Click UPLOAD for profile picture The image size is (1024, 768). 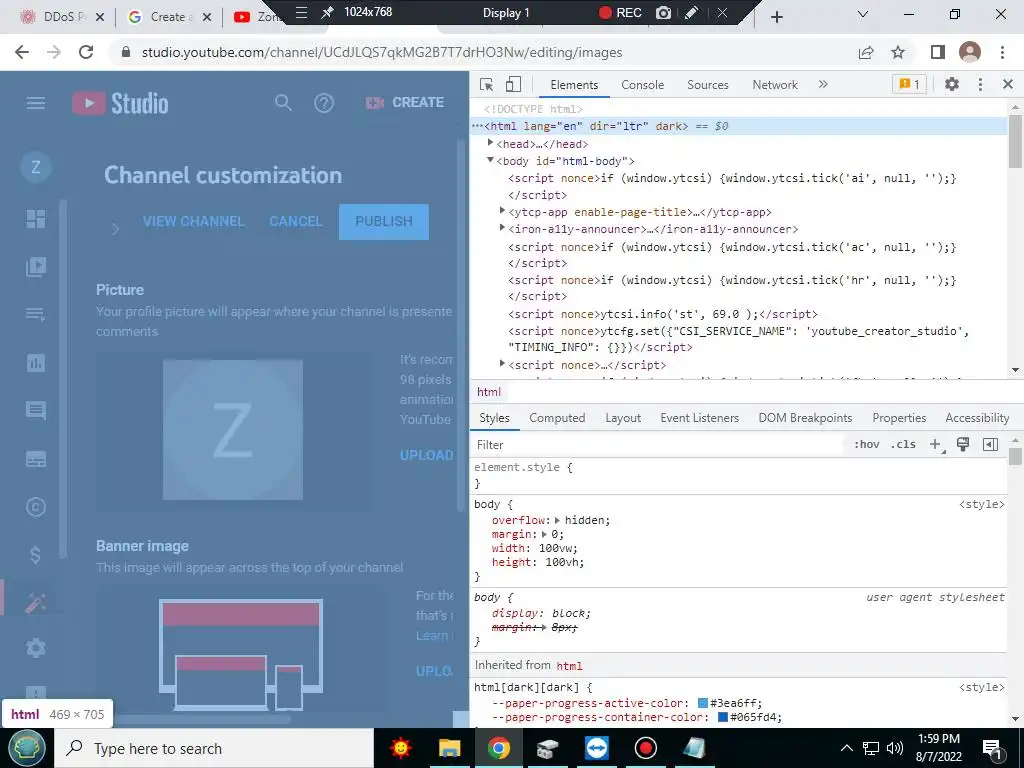pyautogui.click(x=426, y=455)
